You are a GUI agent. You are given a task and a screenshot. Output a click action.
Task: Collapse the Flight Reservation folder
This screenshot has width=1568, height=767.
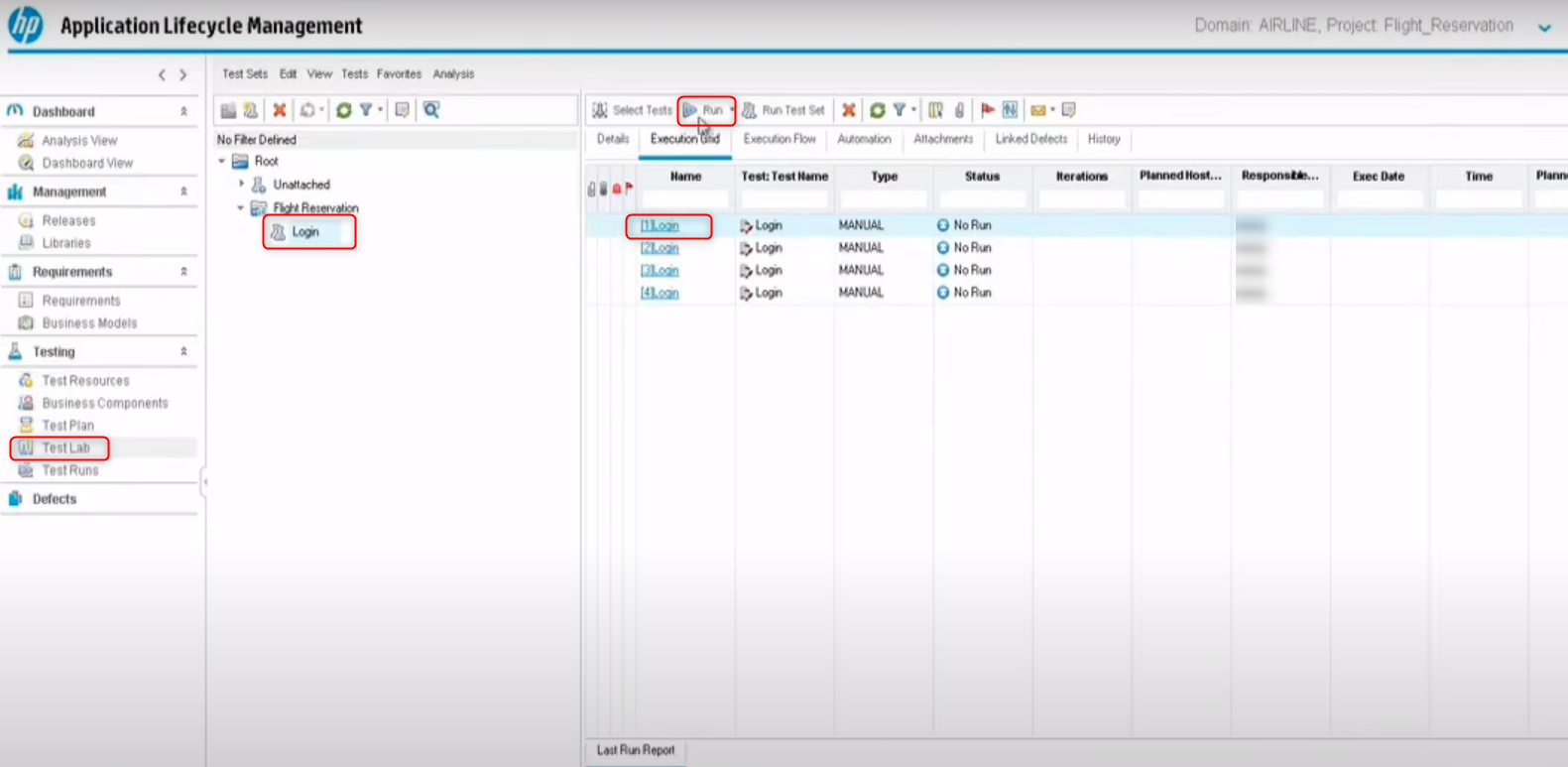click(x=240, y=207)
